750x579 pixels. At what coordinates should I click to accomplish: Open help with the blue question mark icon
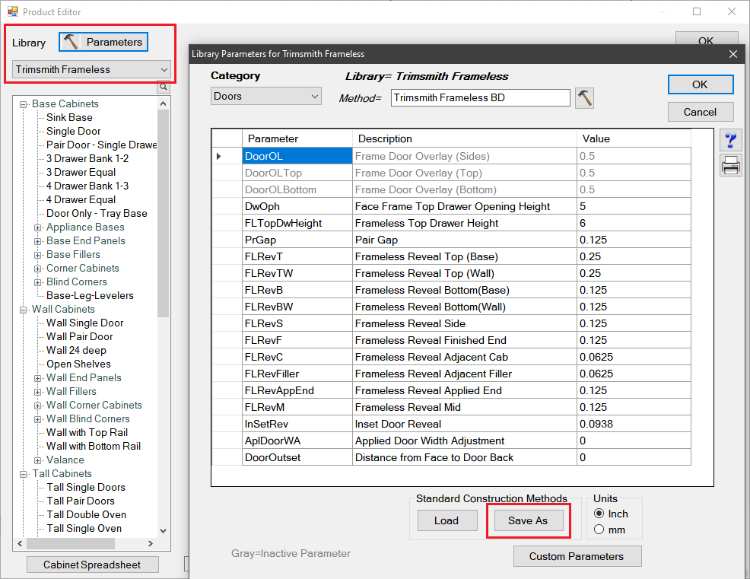coord(730,141)
